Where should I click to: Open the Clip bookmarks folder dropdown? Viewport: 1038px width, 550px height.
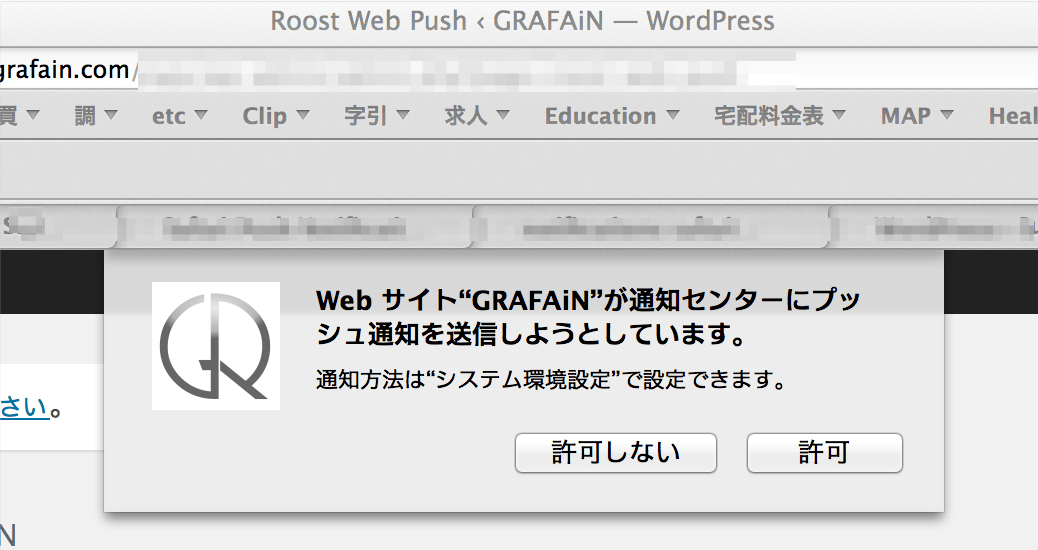click(276, 116)
